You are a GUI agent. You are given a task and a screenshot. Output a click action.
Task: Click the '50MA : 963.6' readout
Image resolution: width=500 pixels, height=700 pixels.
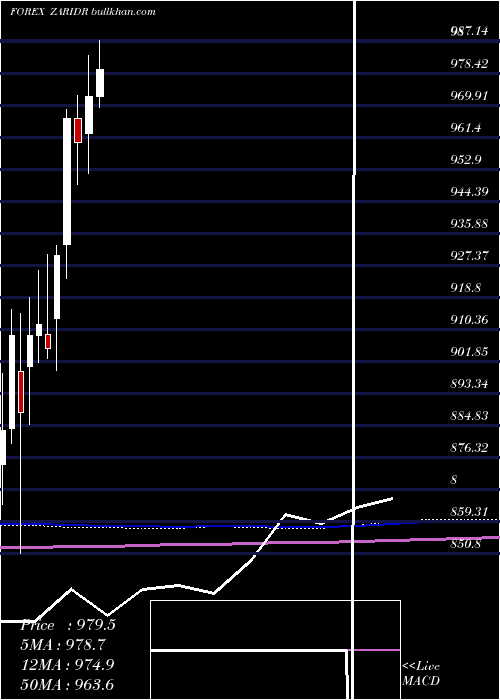(x=68, y=684)
